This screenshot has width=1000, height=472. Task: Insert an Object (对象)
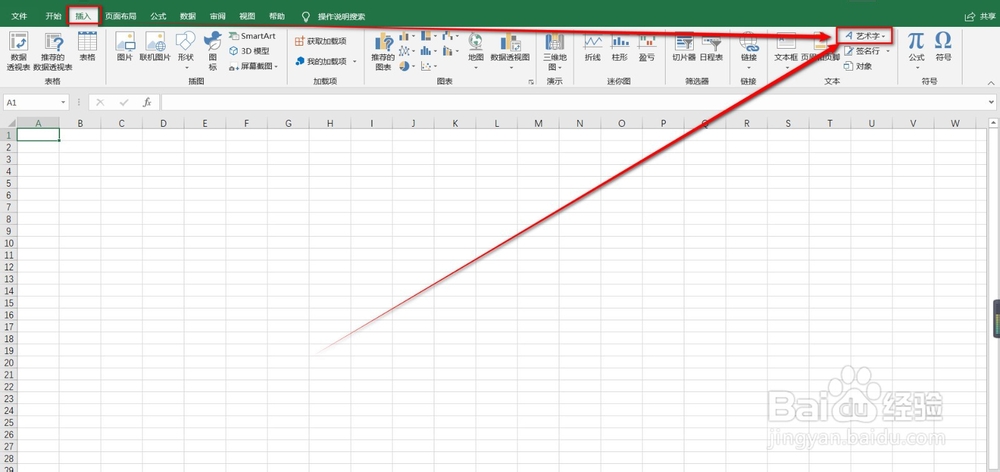click(858, 66)
